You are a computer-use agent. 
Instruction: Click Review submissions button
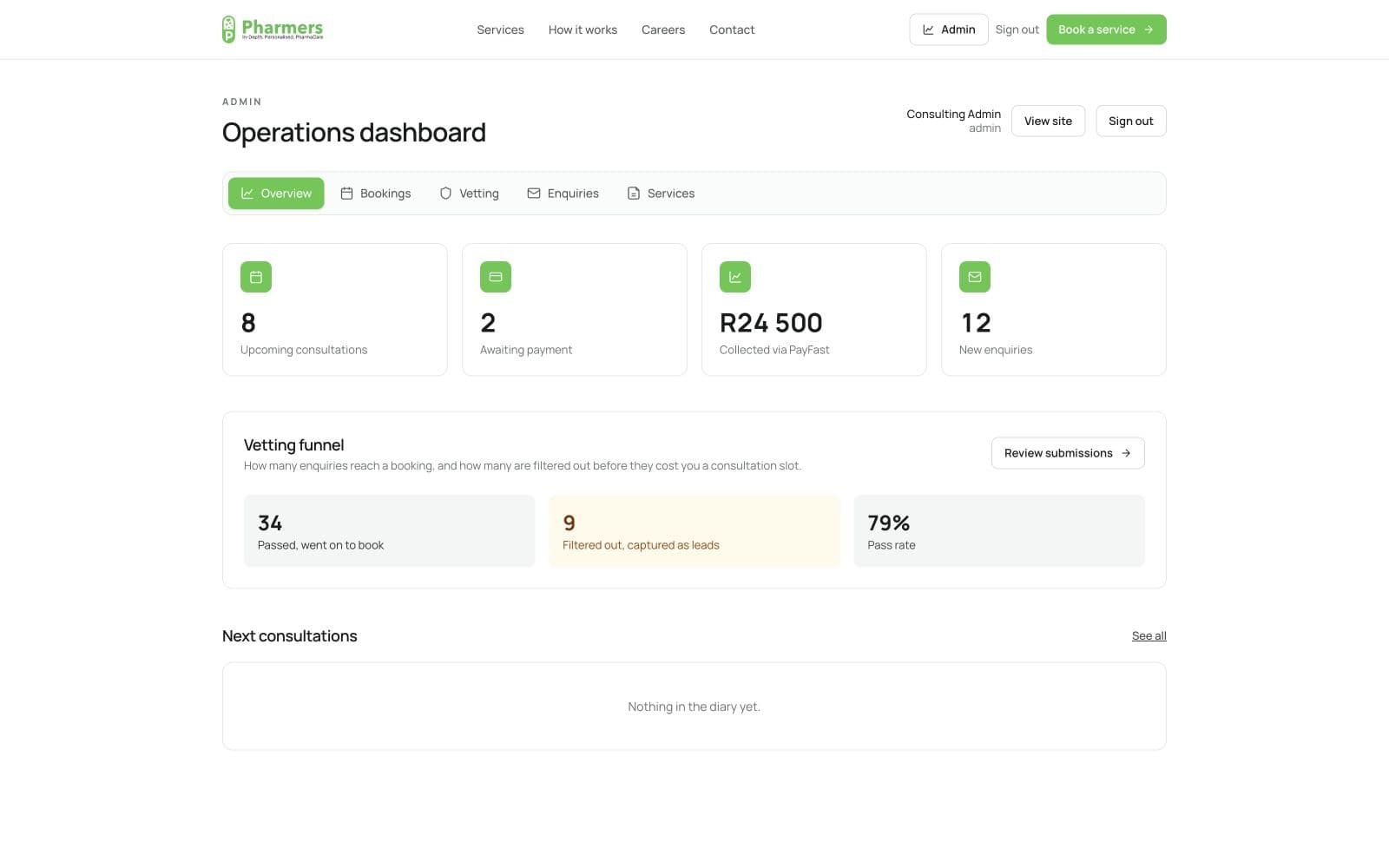(x=1068, y=453)
